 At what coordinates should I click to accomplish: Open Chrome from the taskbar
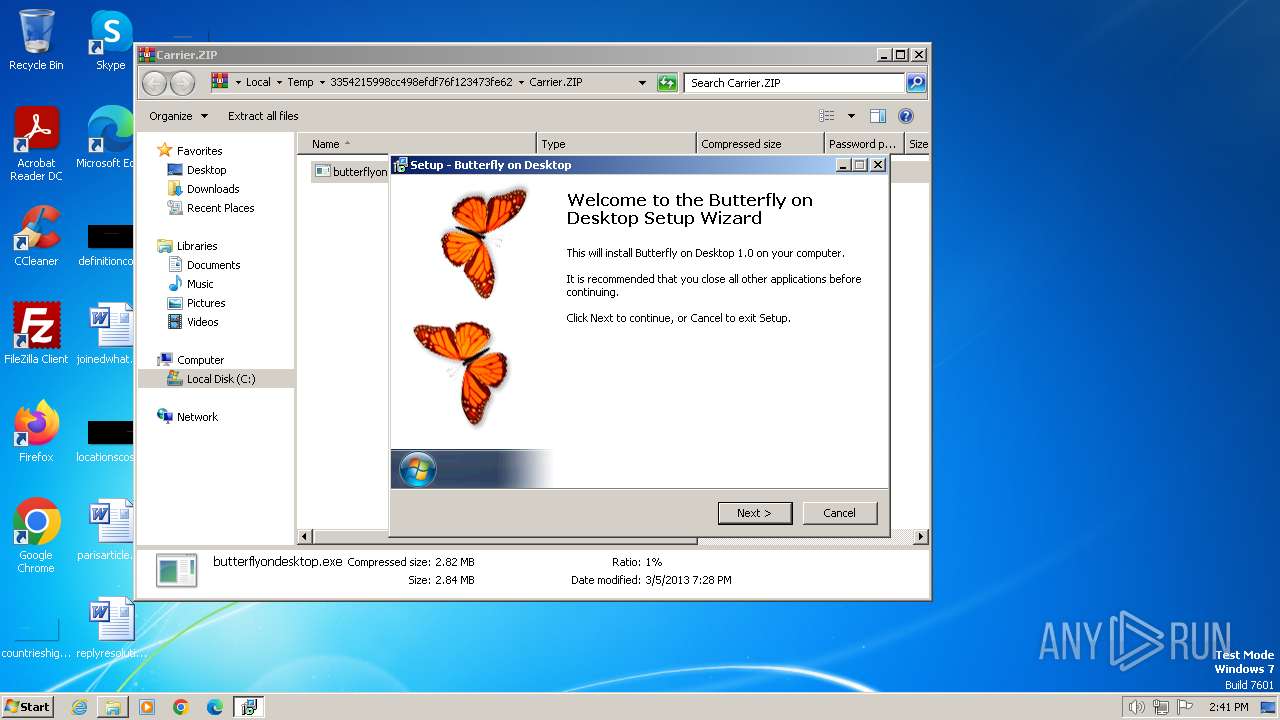pos(181,707)
